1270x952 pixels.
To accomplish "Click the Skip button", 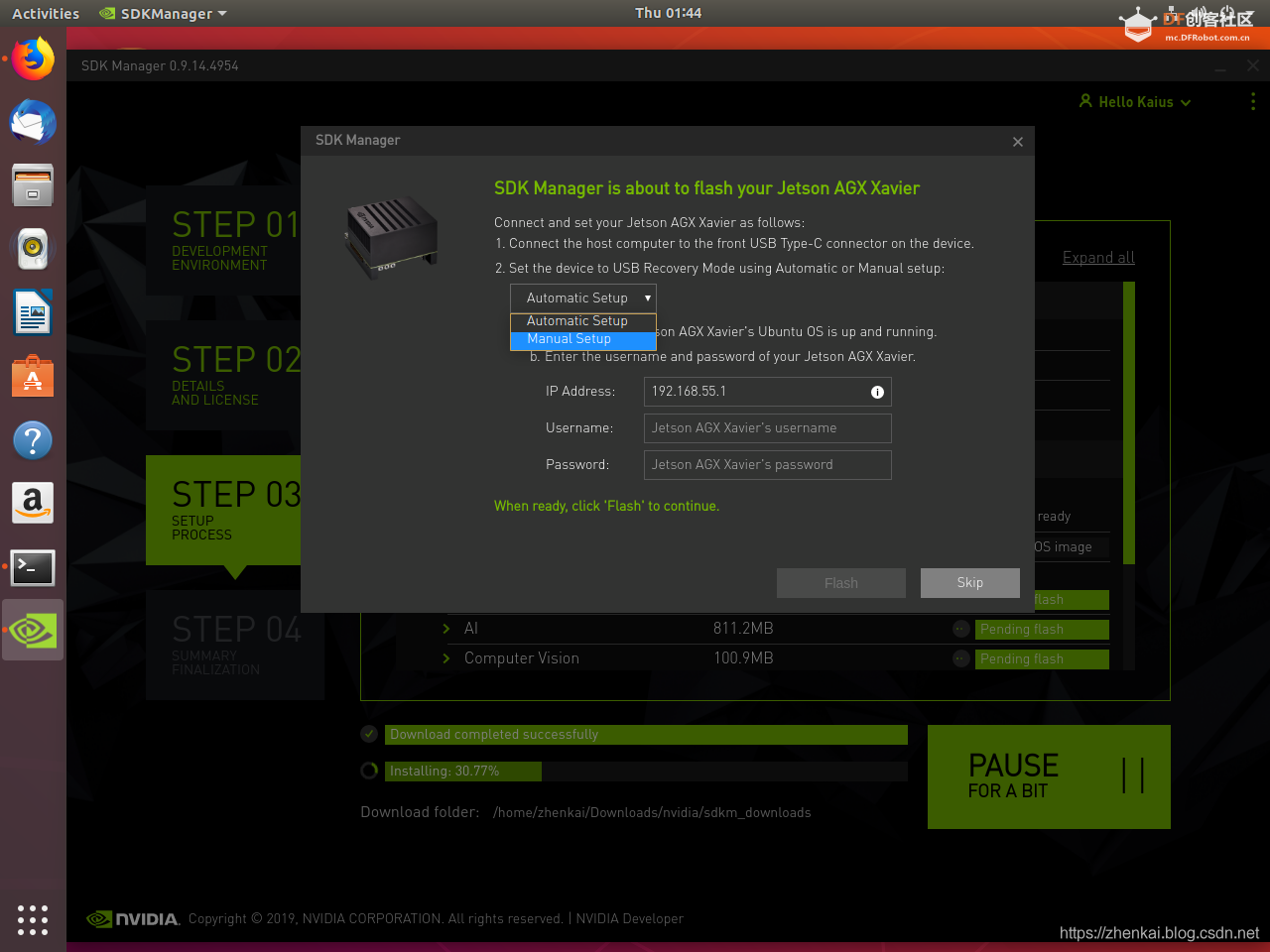I will pyautogui.click(x=970, y=583).
